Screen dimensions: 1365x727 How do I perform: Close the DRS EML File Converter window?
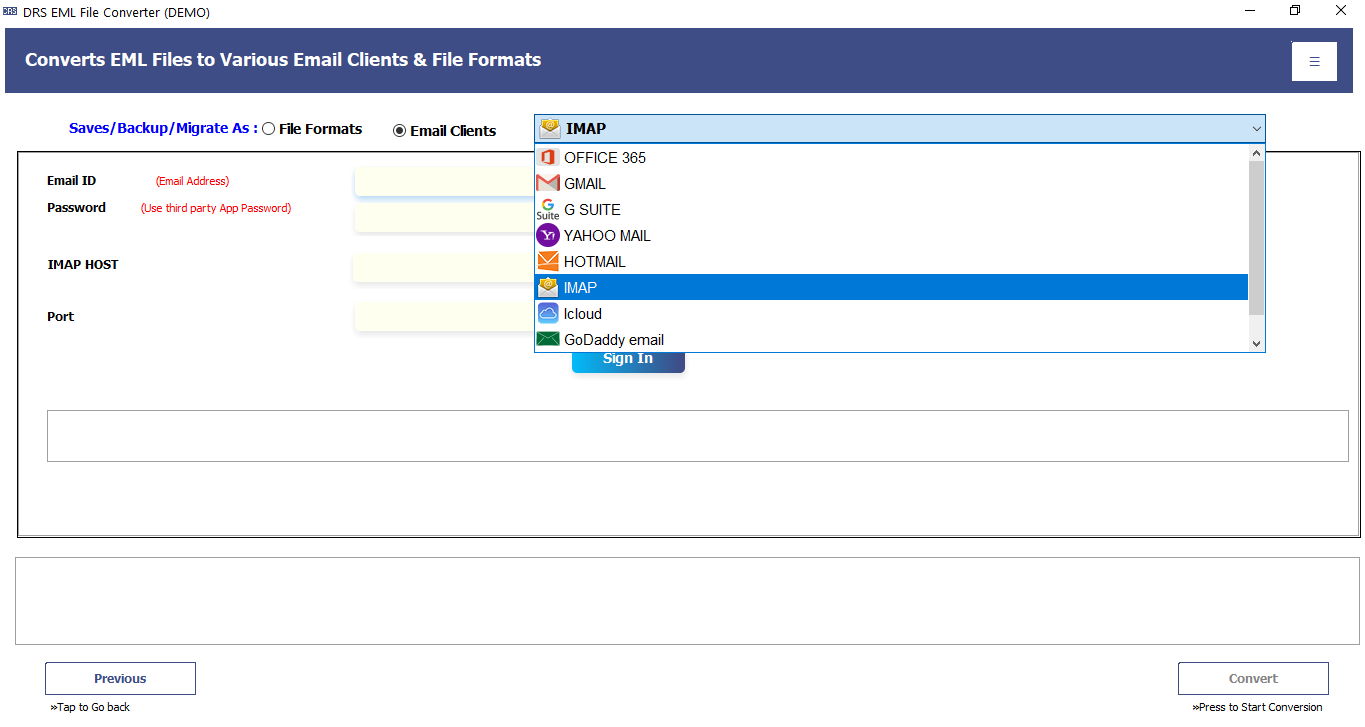coord(1341,11)
